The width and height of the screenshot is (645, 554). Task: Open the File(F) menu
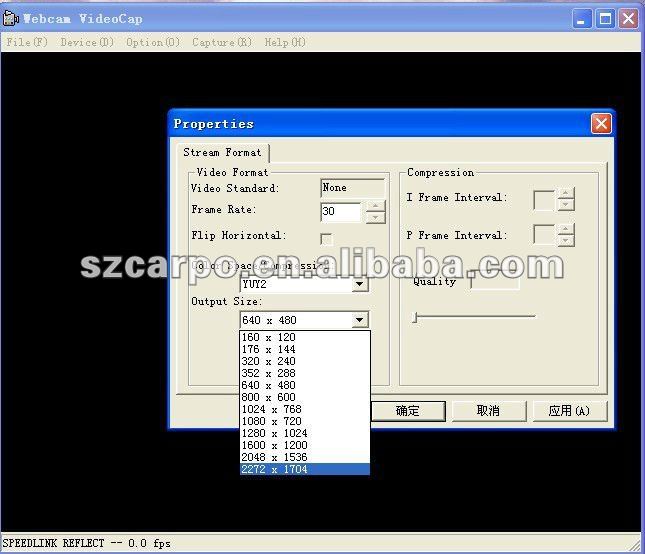(27, 42)
